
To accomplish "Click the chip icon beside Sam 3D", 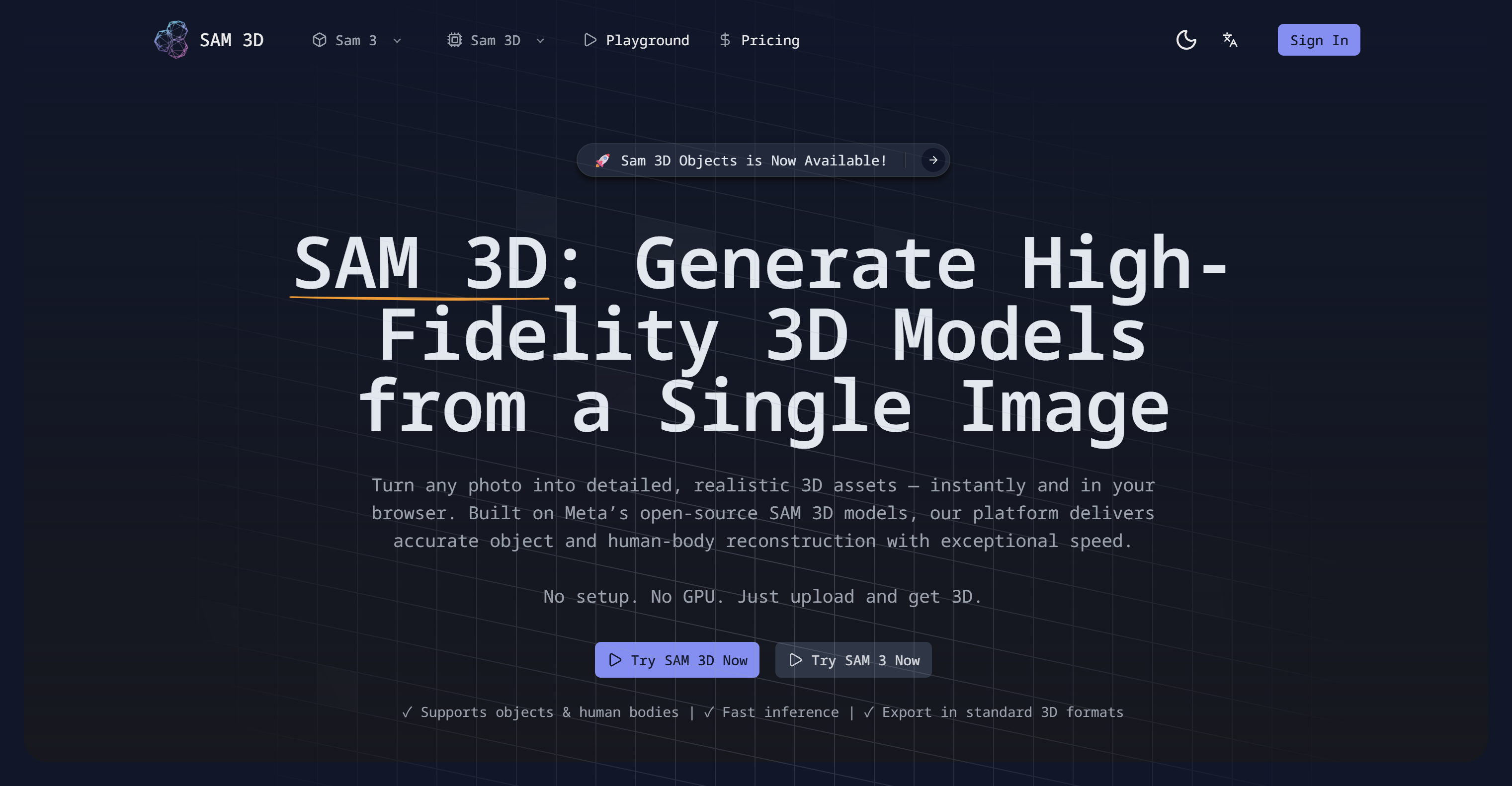I will pyautogui.click(x=455, y=40).
